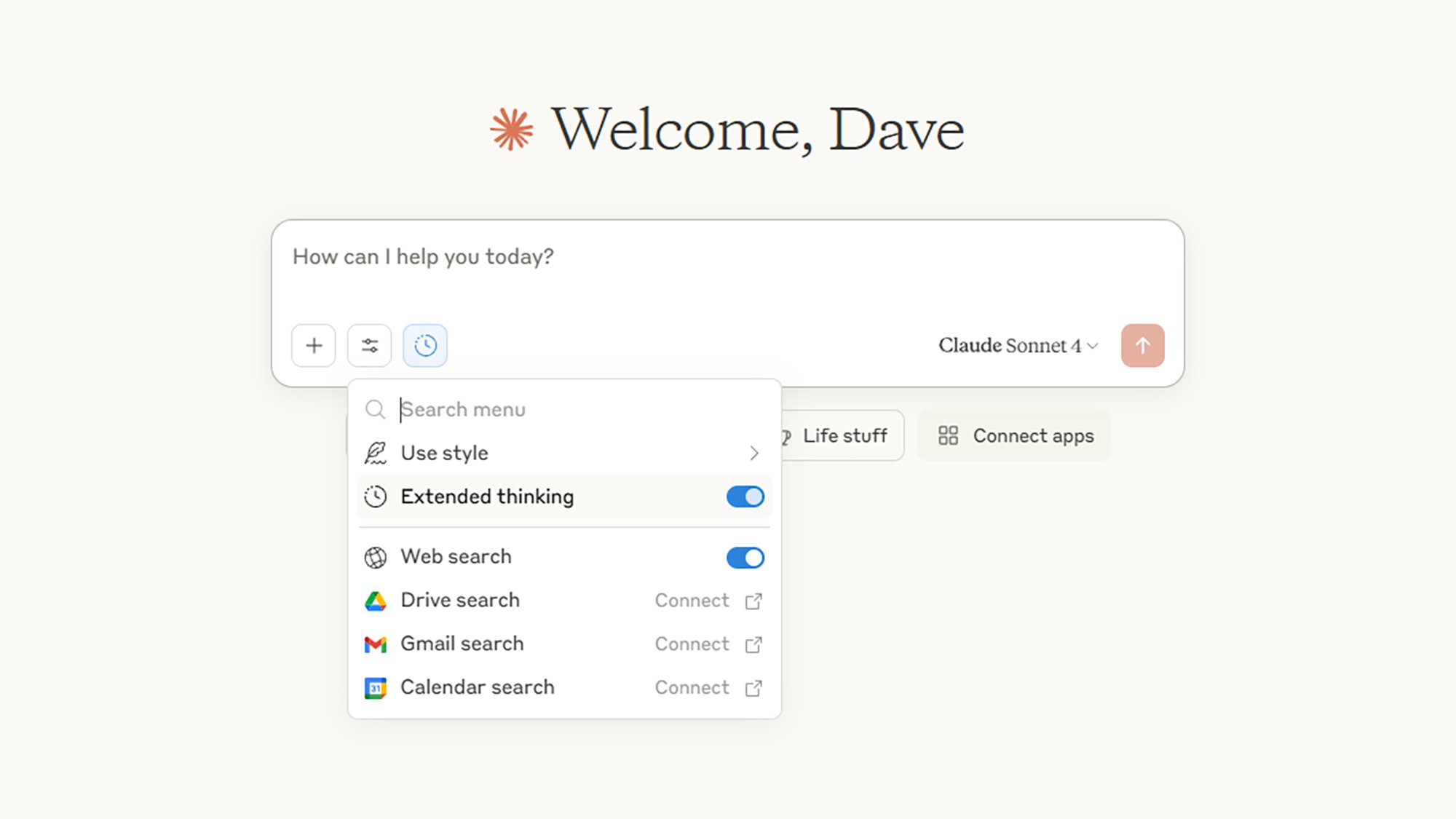Select the Drive search menu entry
The height and width of the screenshot is (819, 1456).
click(564, 601)
